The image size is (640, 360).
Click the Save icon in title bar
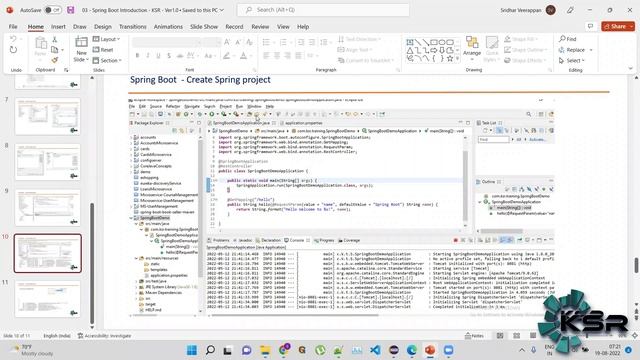(71, 10)
